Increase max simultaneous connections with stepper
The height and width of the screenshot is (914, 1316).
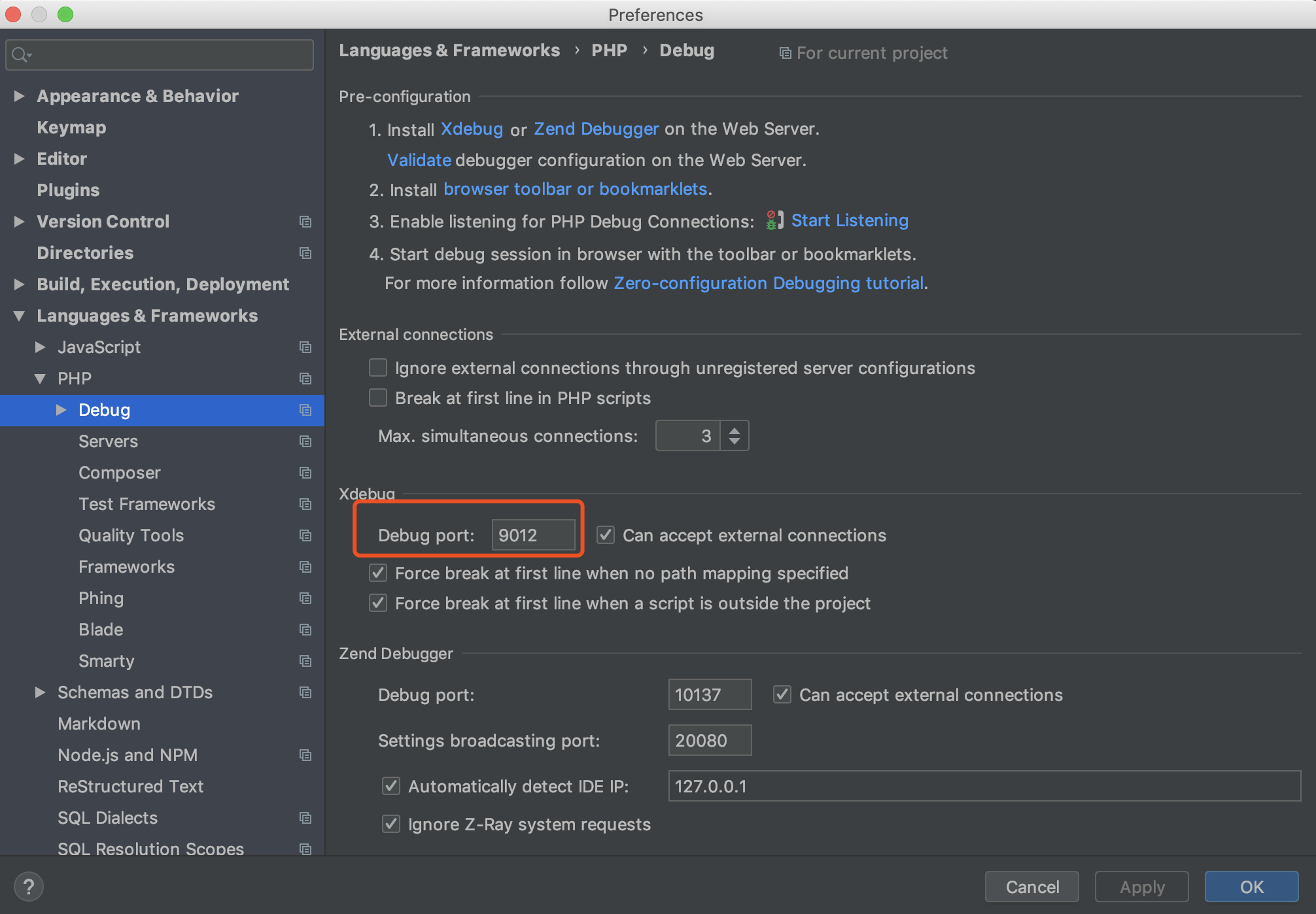click(x=735, y=430)
